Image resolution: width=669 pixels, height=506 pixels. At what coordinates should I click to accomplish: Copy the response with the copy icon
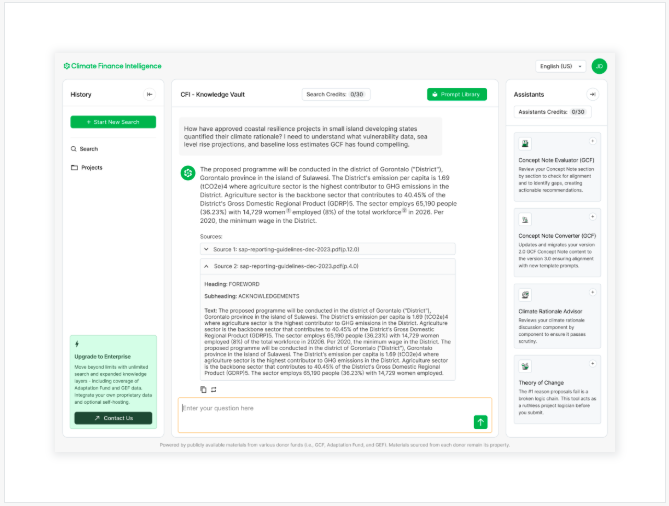point(204,390)
